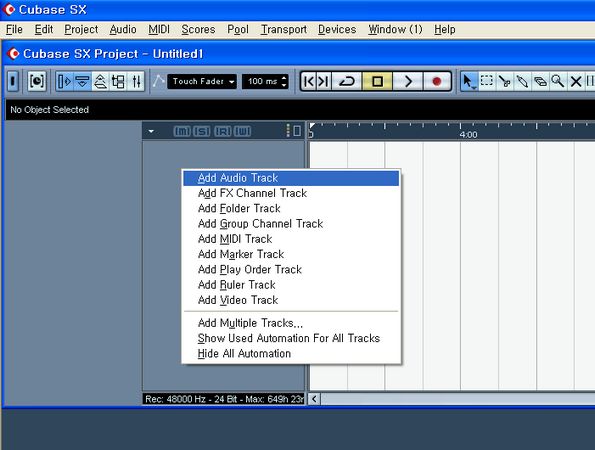The width and height of the screenshot is (595, 450).
Task: Open the File menu
Action: tap(14, 30)
